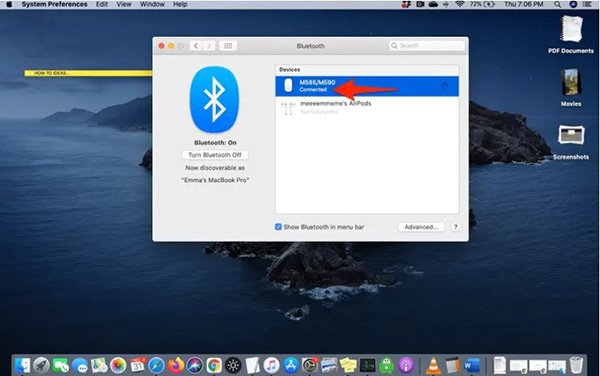The image size is (600, 376).
Task: Open Spotlight search magnifier in menu bar
Action: 558,4
